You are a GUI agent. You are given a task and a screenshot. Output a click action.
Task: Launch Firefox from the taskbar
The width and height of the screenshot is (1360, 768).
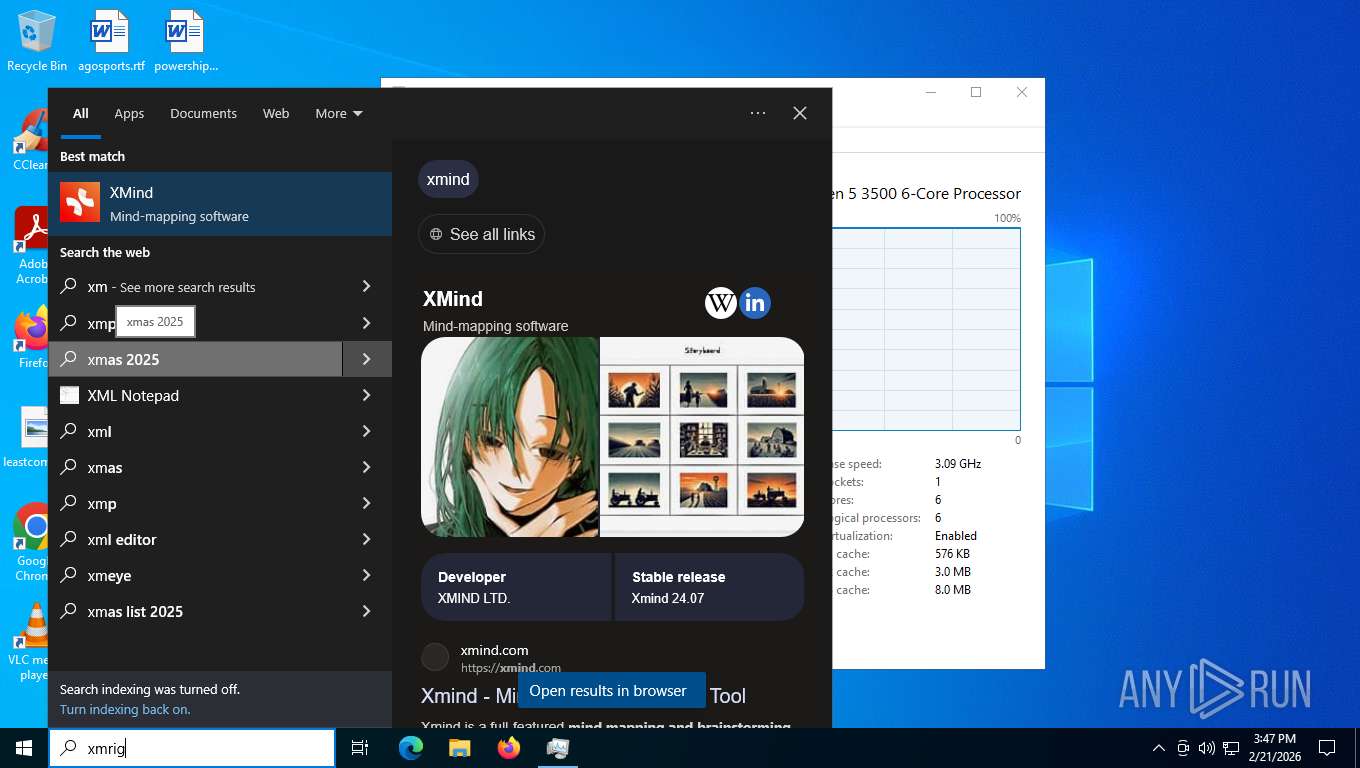point(509,748)
